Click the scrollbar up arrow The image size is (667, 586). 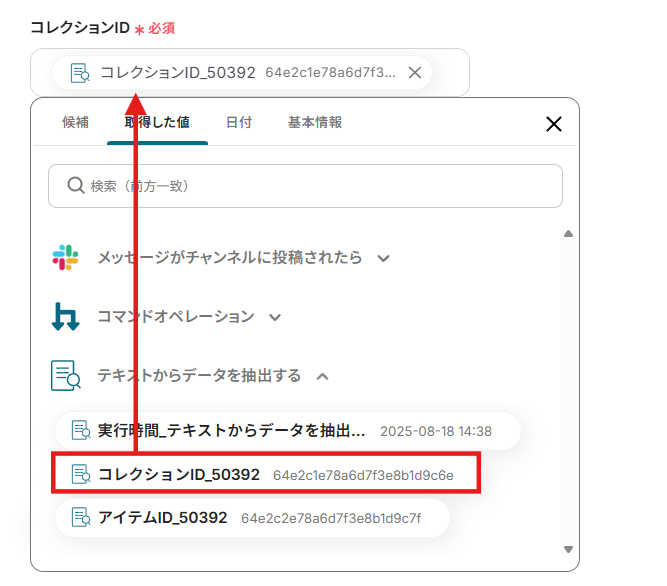coord(568,233)
